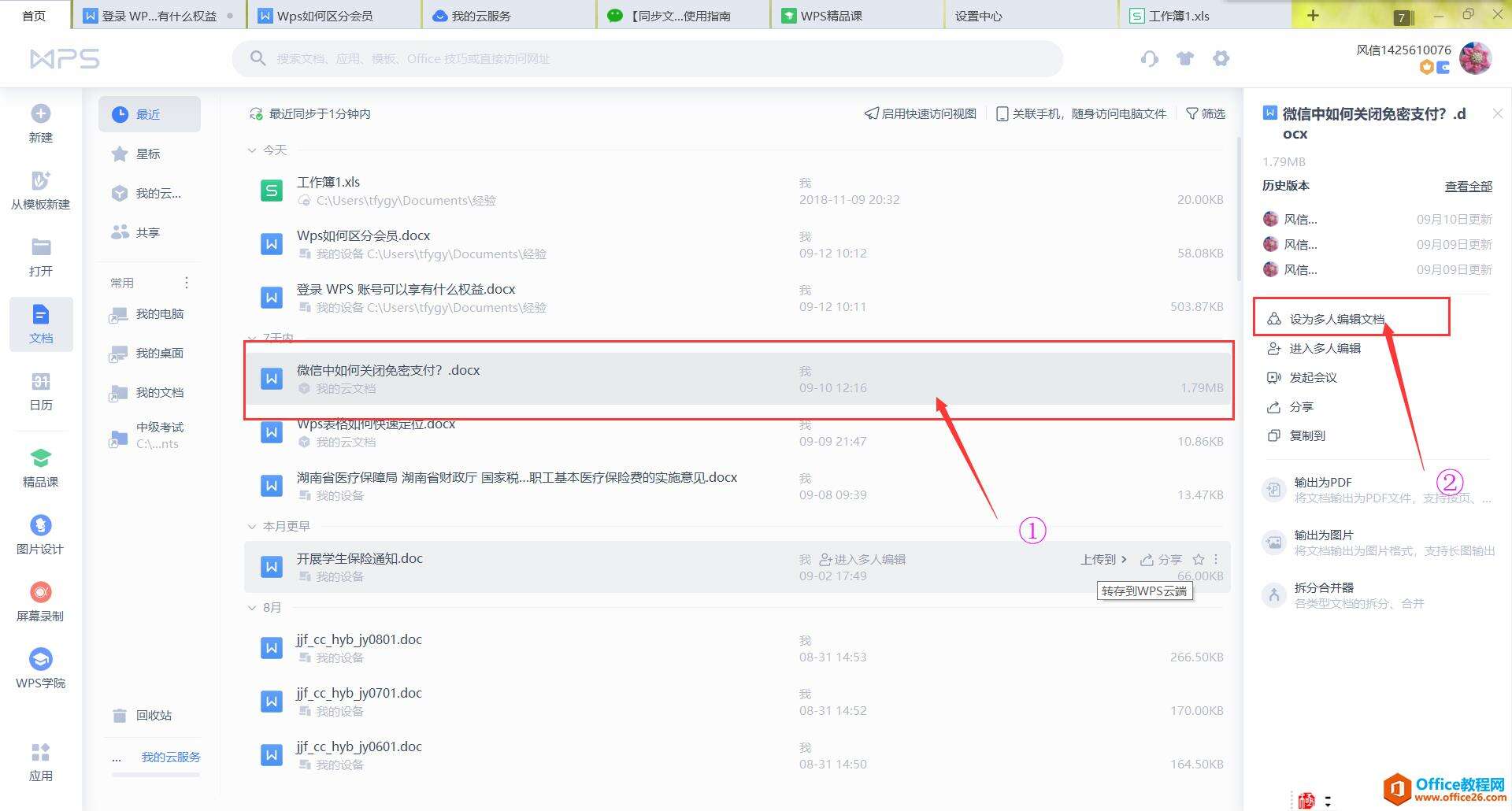Add a new tab with plus button
This screenshot has width=1512, height=811.
coord(1313,16)
